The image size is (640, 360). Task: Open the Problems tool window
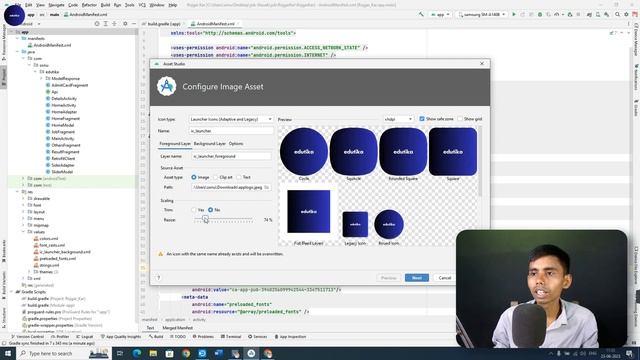[x=203, y=337]
